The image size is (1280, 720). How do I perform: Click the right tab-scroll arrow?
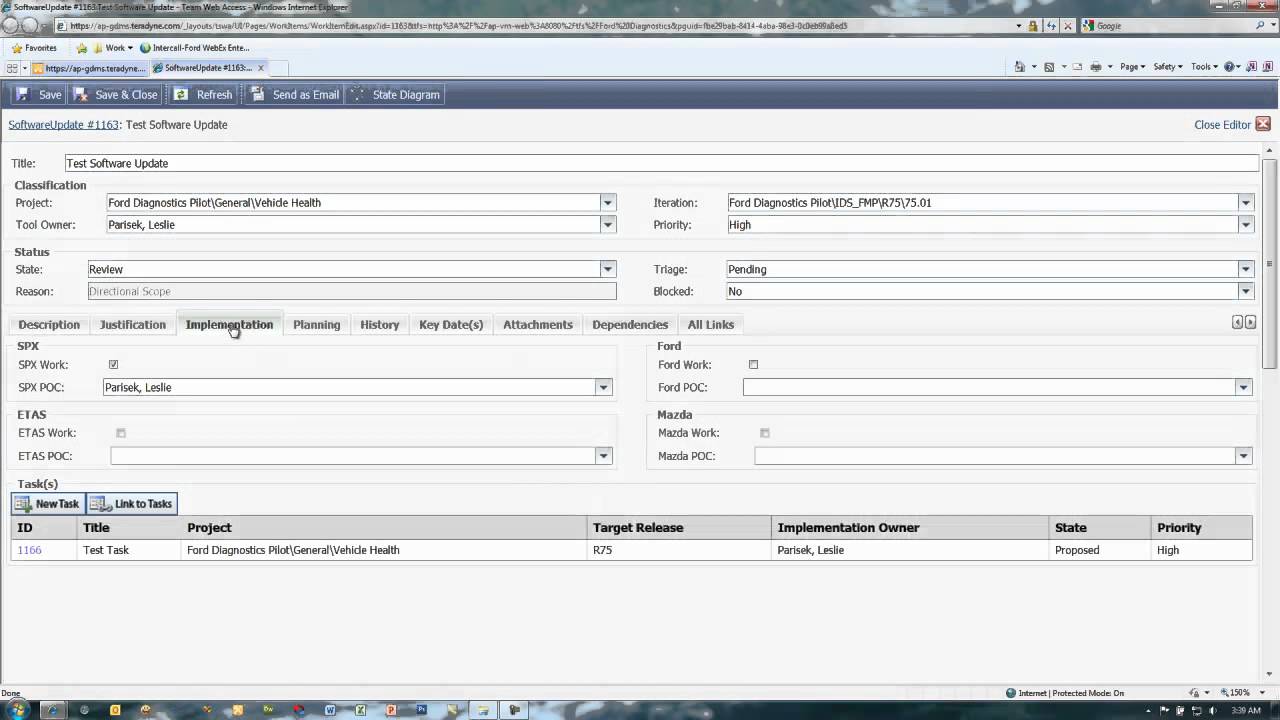[1250, 322]
